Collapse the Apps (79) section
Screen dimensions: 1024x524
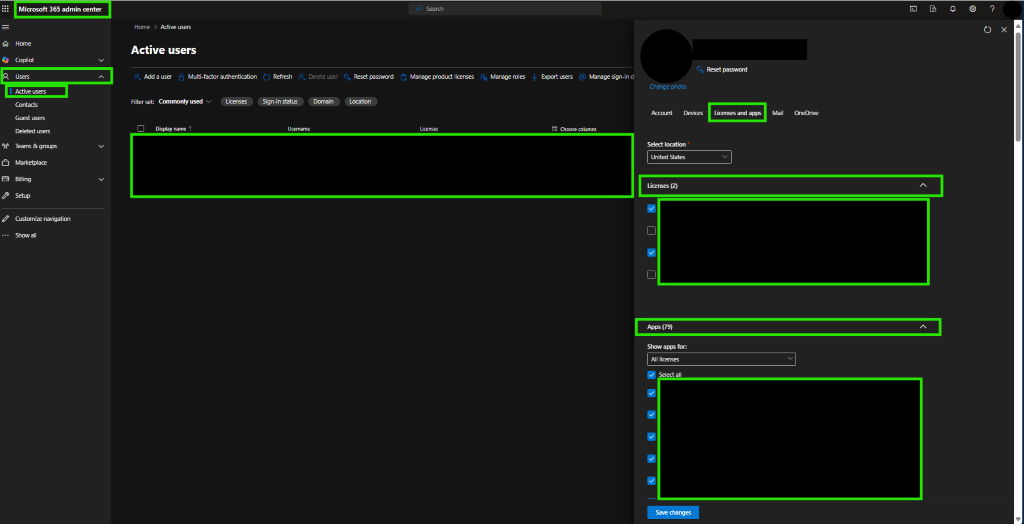(923, 326)
